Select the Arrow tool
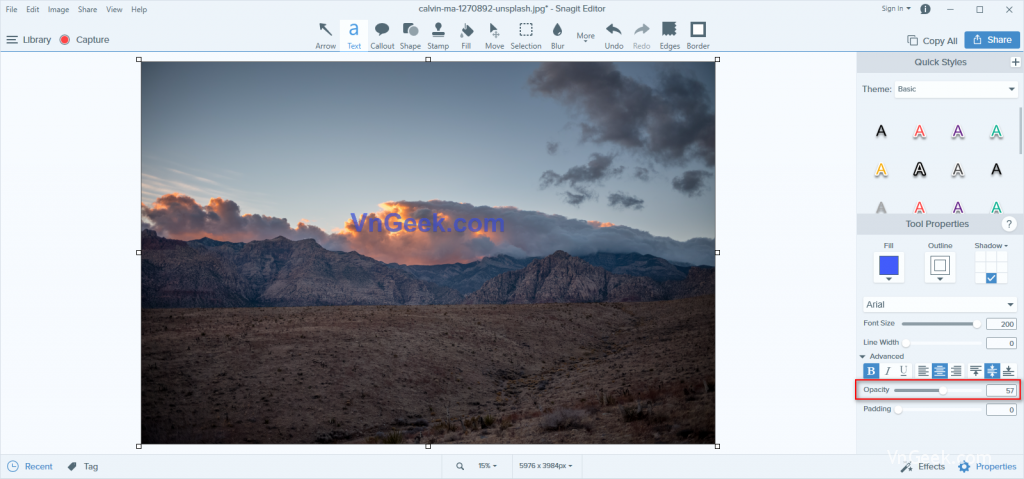1024x479 pixels. (325, 35)
